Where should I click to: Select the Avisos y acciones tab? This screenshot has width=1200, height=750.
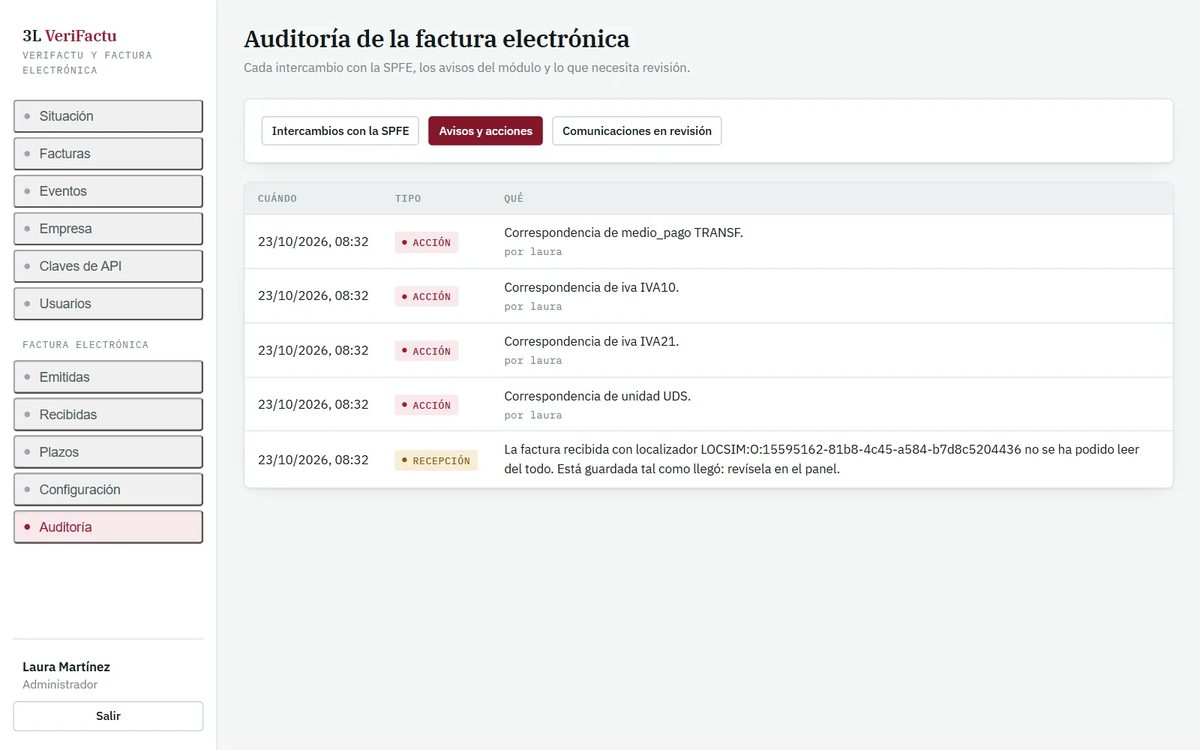pyautogui.click(x=486, y=131)
